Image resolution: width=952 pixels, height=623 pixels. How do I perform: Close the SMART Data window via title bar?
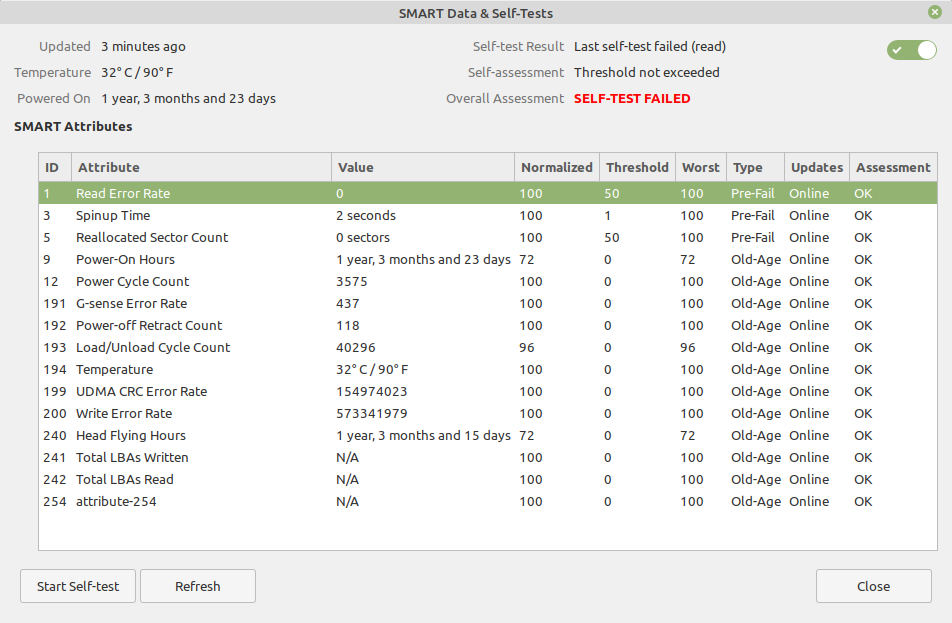(x=935, y=12)
